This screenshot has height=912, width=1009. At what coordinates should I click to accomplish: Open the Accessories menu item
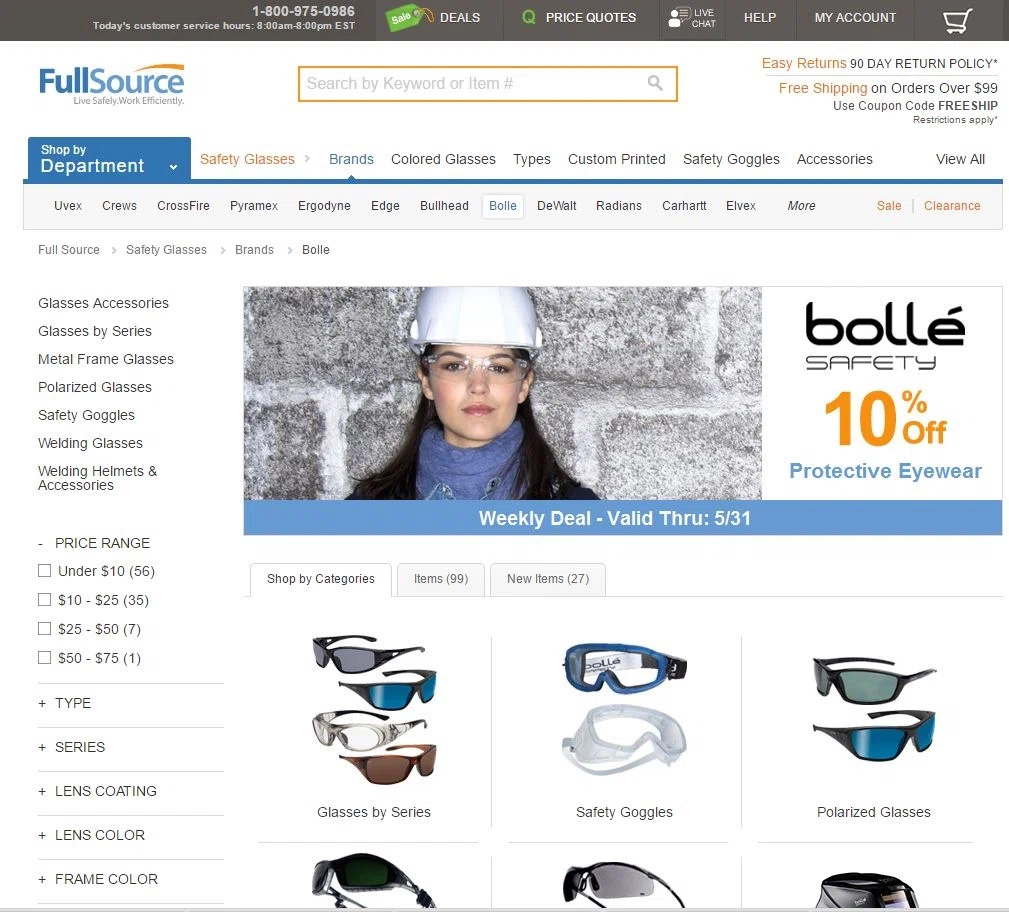click(835, 159)
